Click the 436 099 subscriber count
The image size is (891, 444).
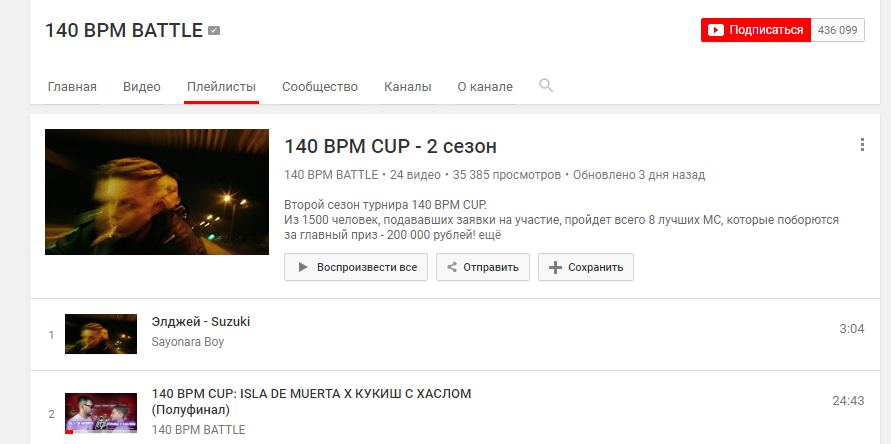[x=838, y=30]
